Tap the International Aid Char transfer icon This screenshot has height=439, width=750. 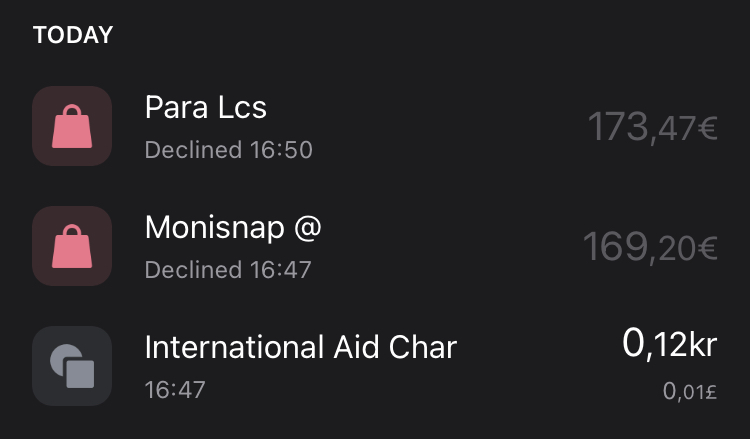tap(71, 366)
